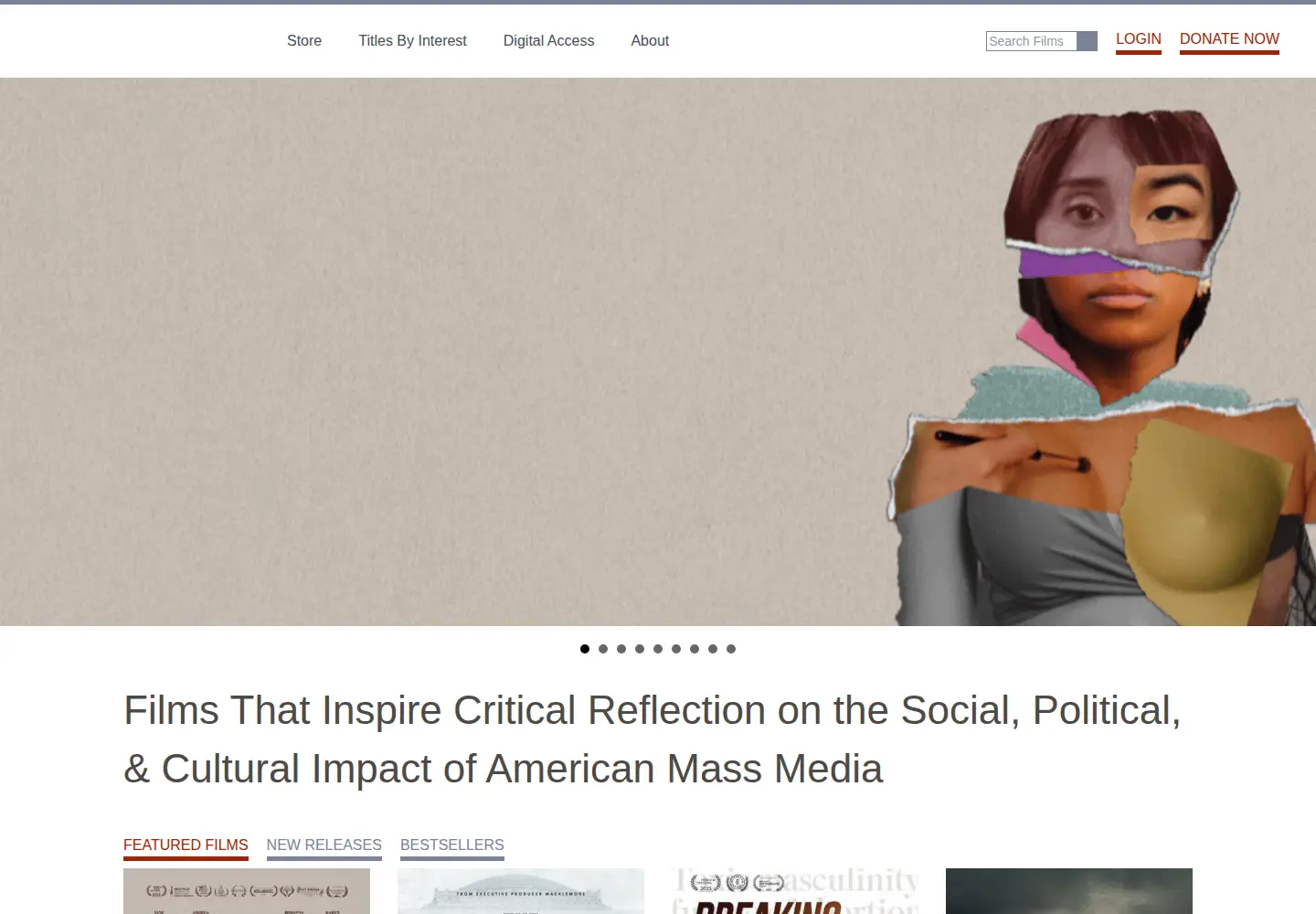Open the Macklemore executive producer film poster
Image resolution: width=1316 pixels, height=914 pixels.
pyautogui.click(x=521, y=891)
